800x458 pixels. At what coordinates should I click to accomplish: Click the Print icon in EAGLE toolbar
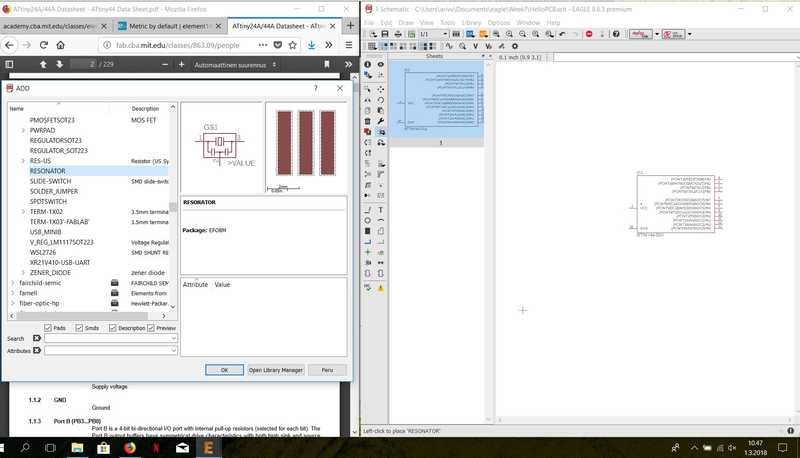pos(398,34)
